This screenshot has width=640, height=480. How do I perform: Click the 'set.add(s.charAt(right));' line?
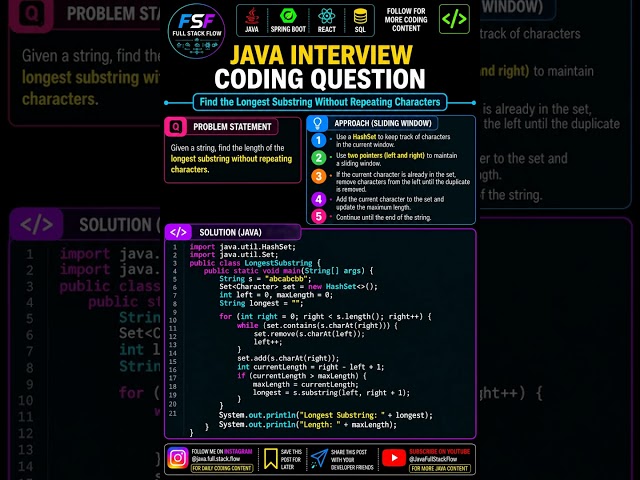tap(288, 358)
